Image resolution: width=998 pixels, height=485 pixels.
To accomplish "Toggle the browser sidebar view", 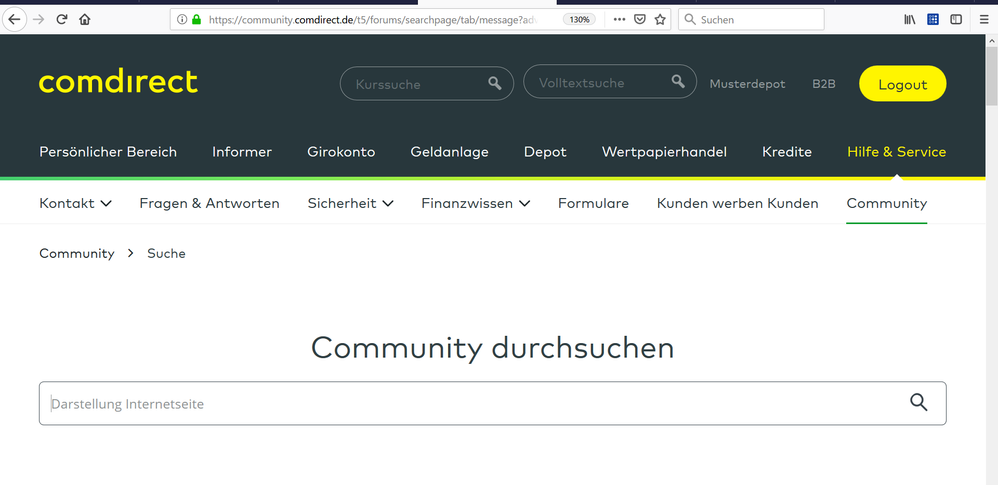I will (956, 19).
